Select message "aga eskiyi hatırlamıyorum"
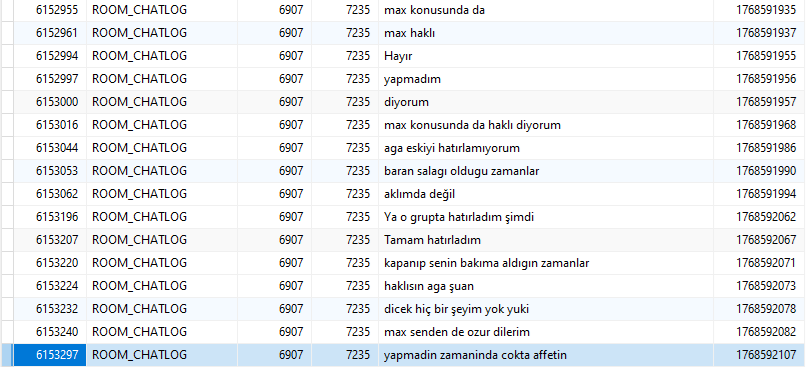 546,148
